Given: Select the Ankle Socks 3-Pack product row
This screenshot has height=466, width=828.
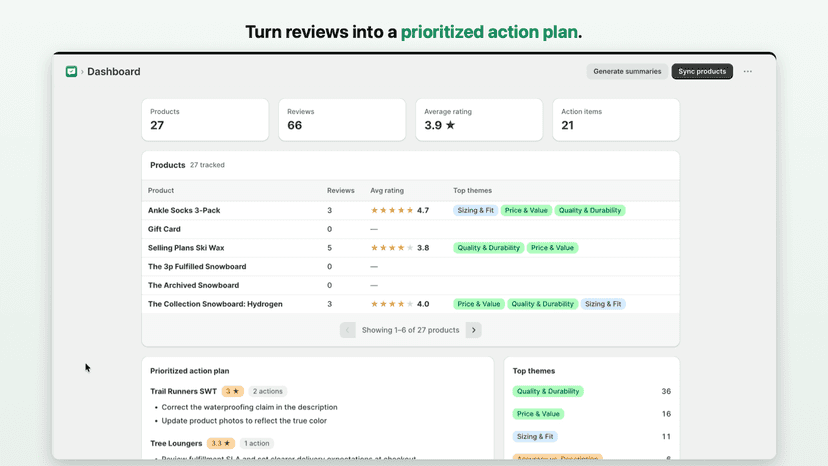Looking at the screenshot, I should pyautogui.click(x=410, y=210).
